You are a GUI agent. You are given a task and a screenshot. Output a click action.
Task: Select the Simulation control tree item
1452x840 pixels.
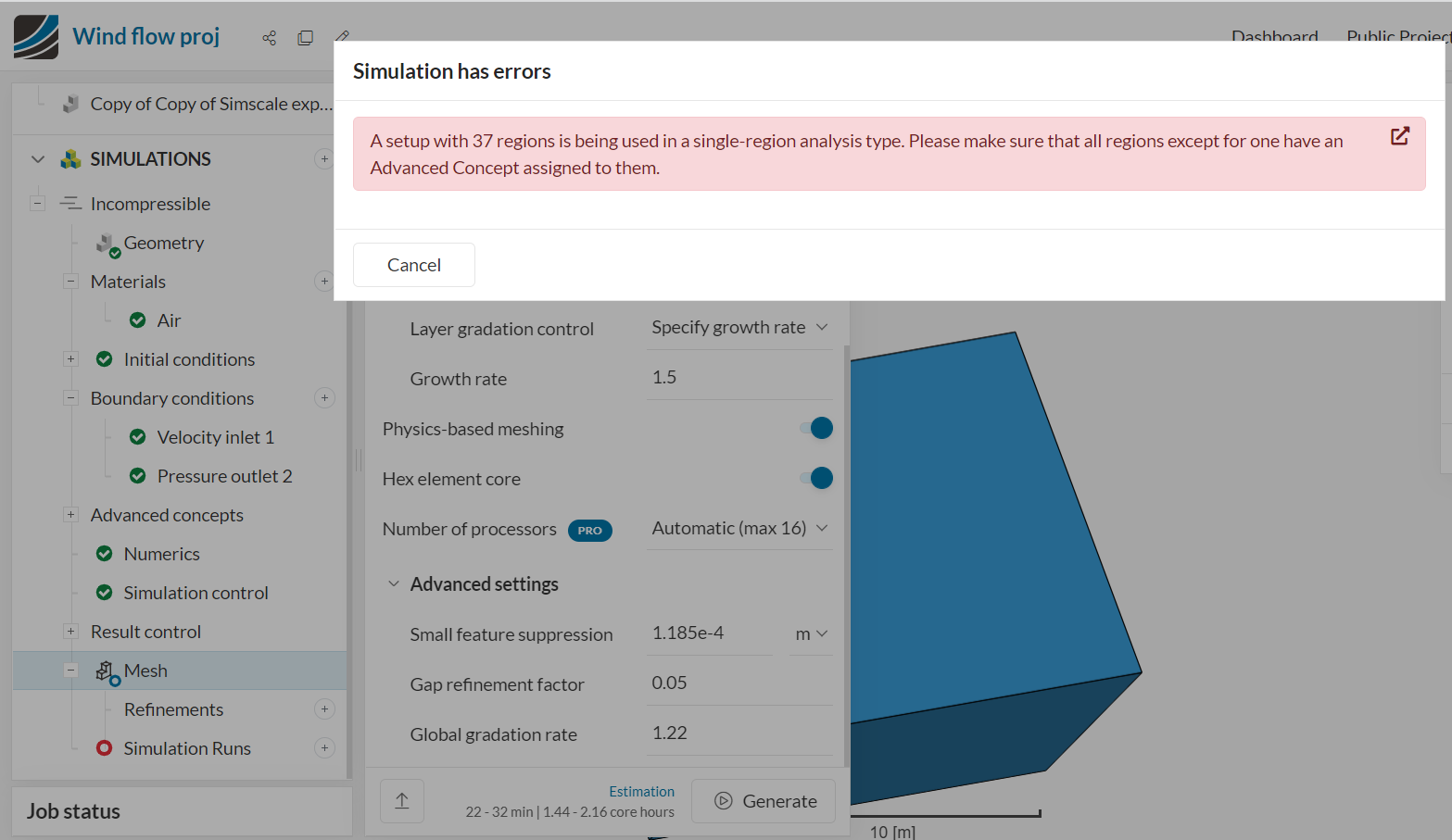coord(196,593)
